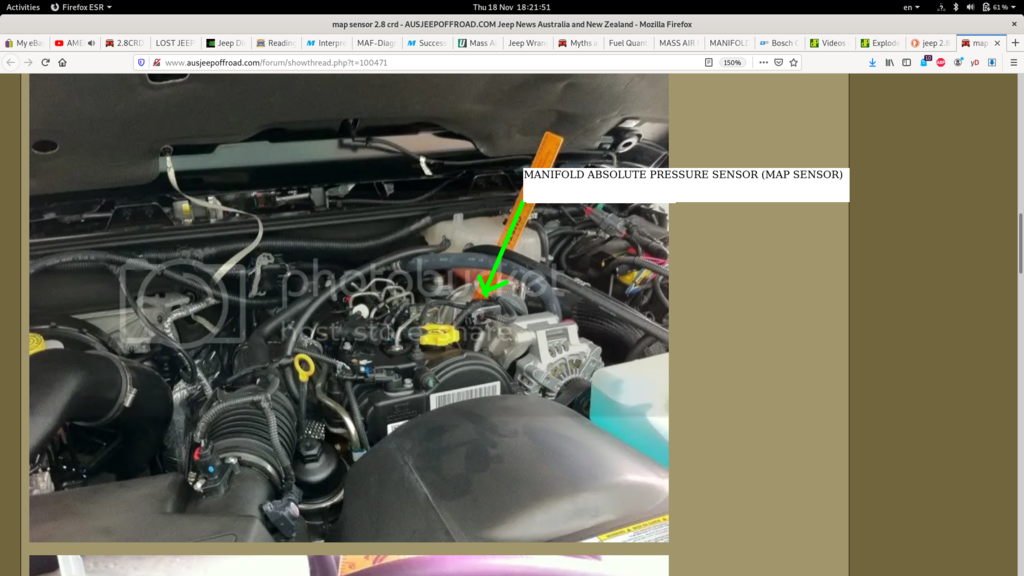Open the Firefox ESR app menu
This screenshot has width=1024, height=576.
[x=81, y=7]
